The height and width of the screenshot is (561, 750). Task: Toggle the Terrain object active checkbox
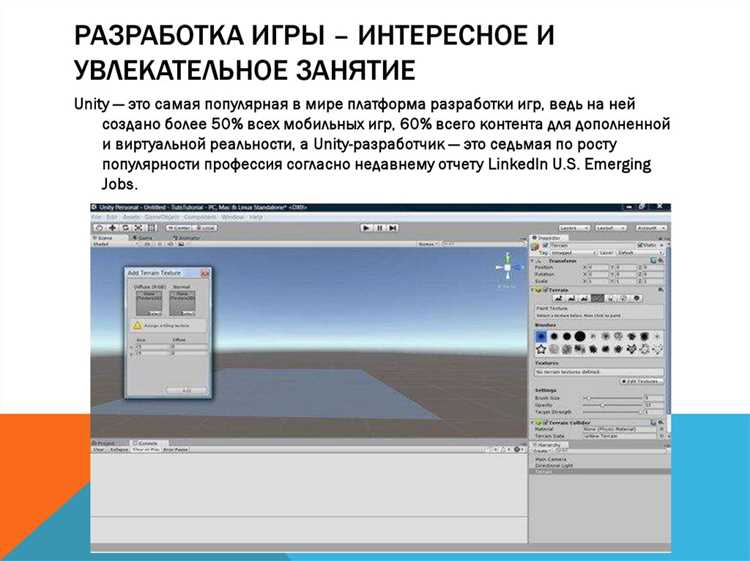[x=546, y=245]
